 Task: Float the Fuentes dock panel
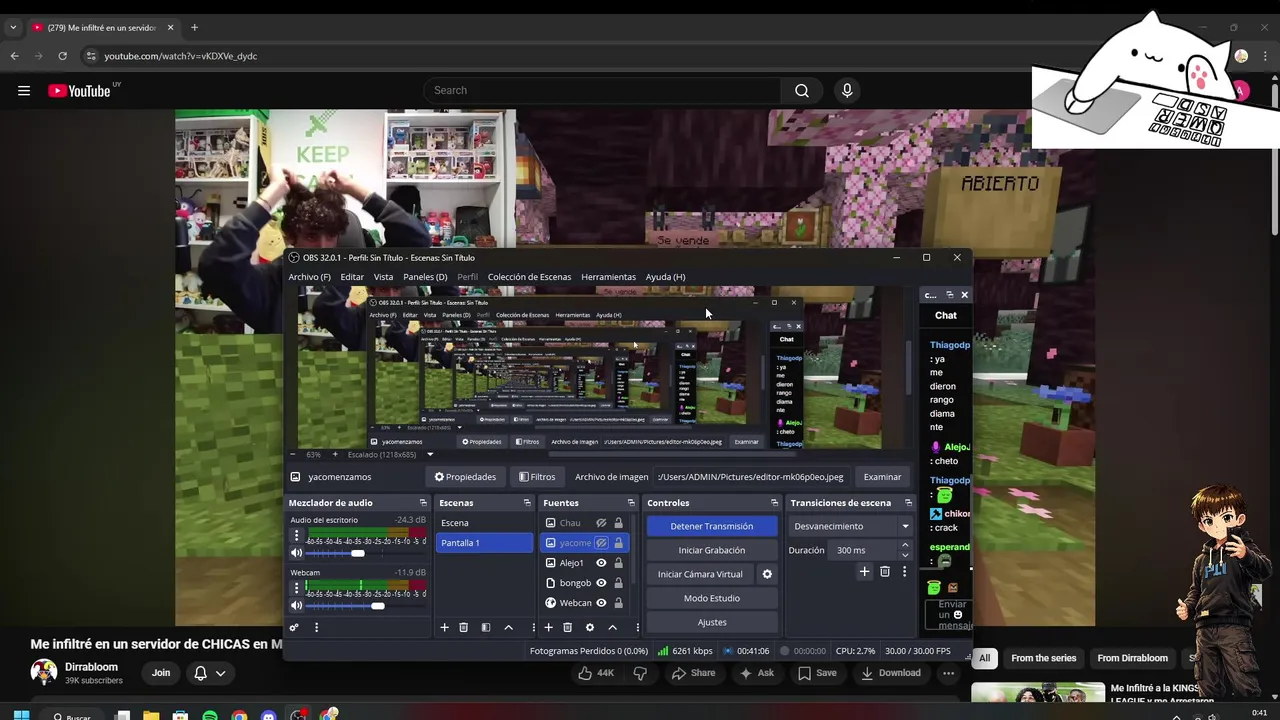631,503
